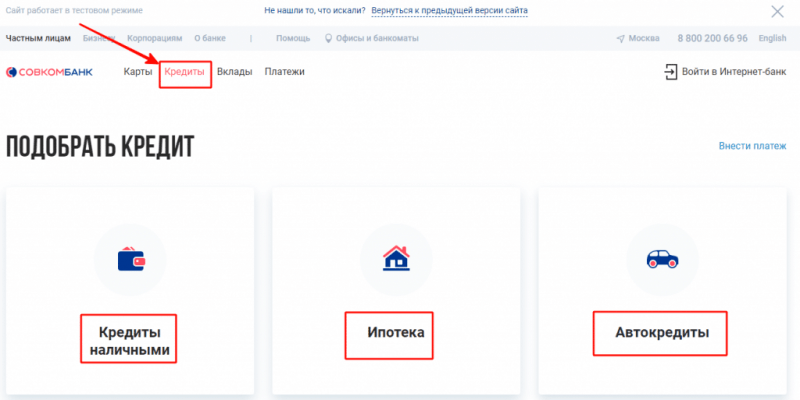The height and width of the screenshot is (400, 800).
Task: Click the Sovcombank logo
Action: [x=49, y=72]
